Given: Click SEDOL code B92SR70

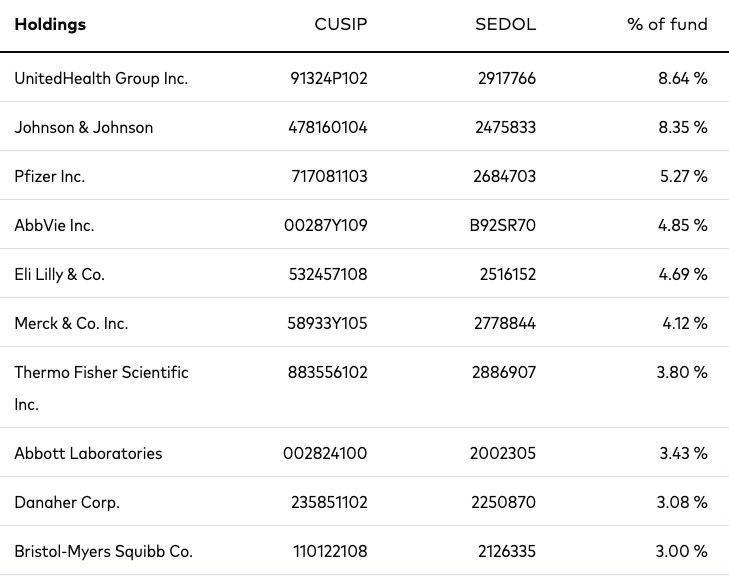Looking at the screenshot, I should click(503, 225).
